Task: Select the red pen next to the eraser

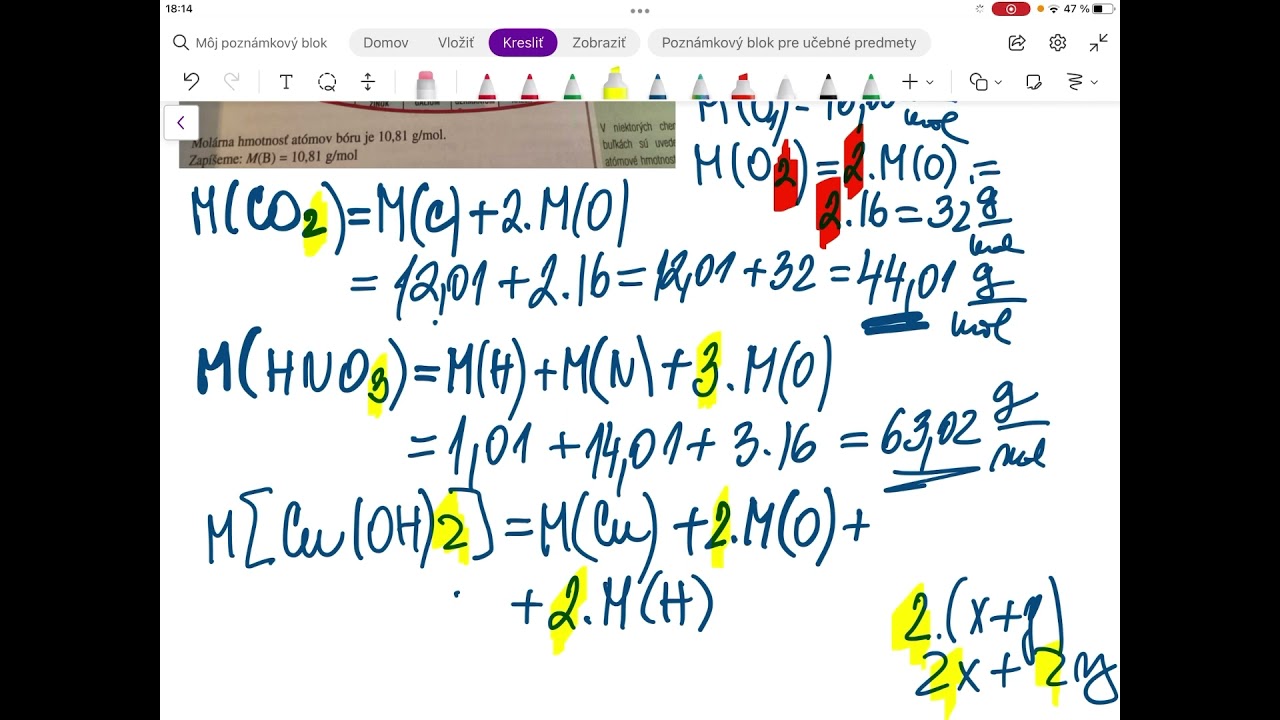Action: (487, 86)
